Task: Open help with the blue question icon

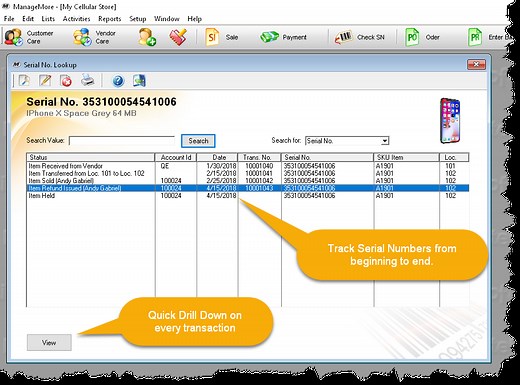Action: 118,81
